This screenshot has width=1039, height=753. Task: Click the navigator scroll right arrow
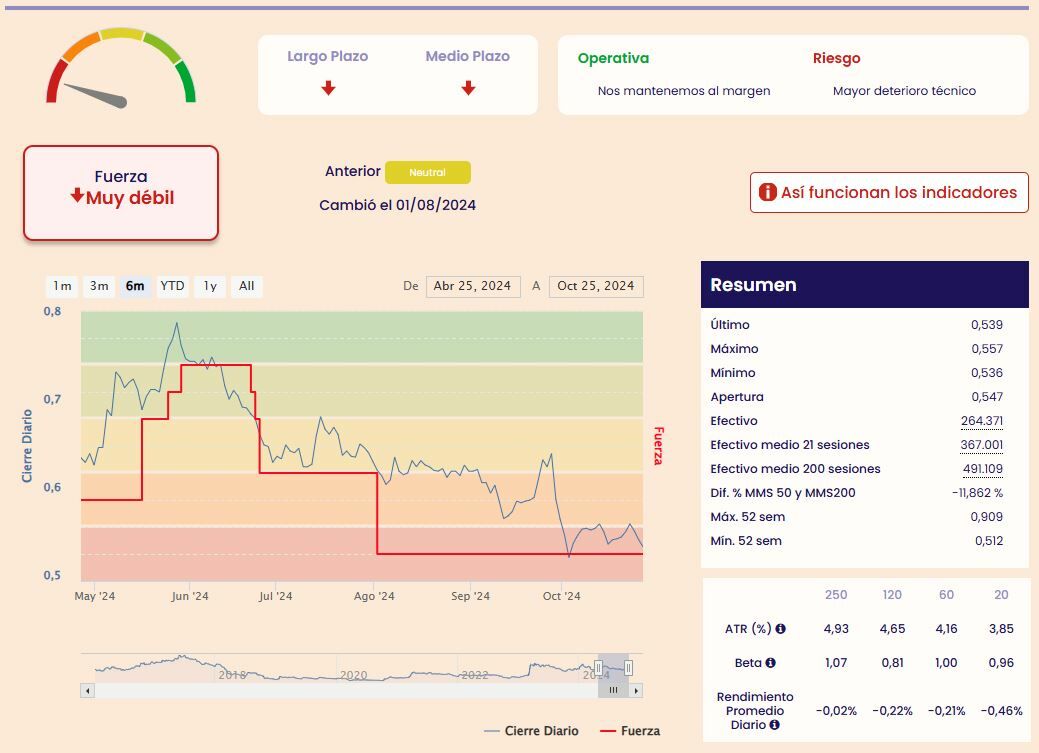pyautogui.click(x=636, y=691)
